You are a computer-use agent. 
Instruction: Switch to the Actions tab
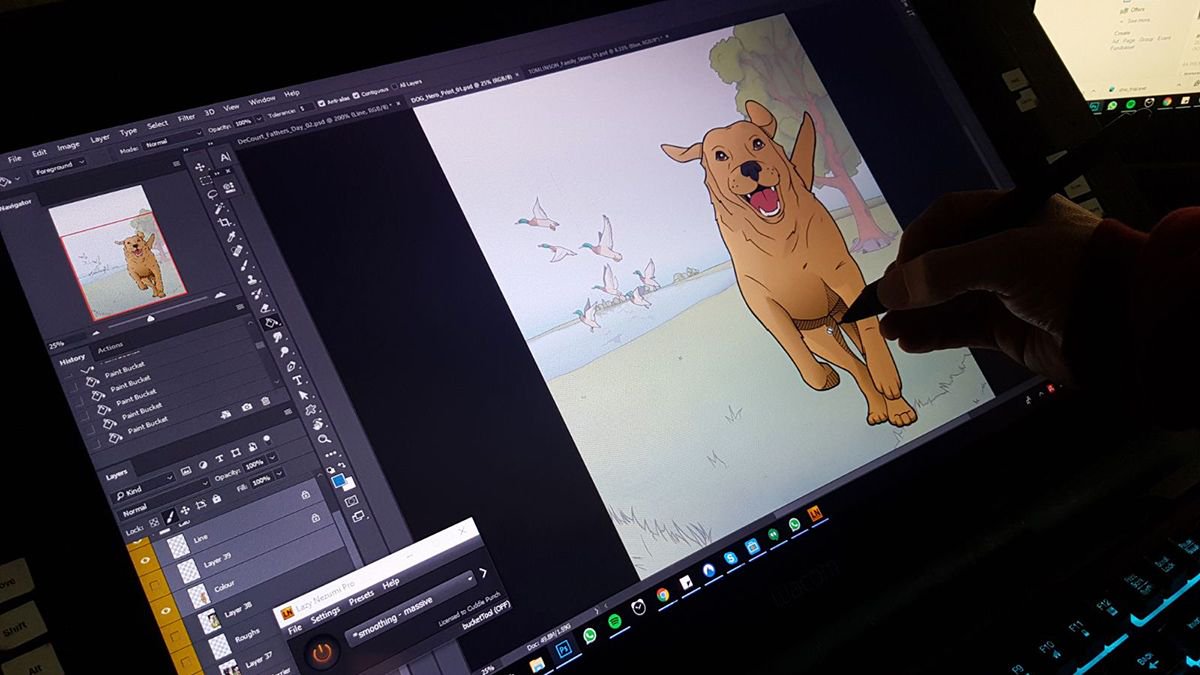tap(110, 347)
